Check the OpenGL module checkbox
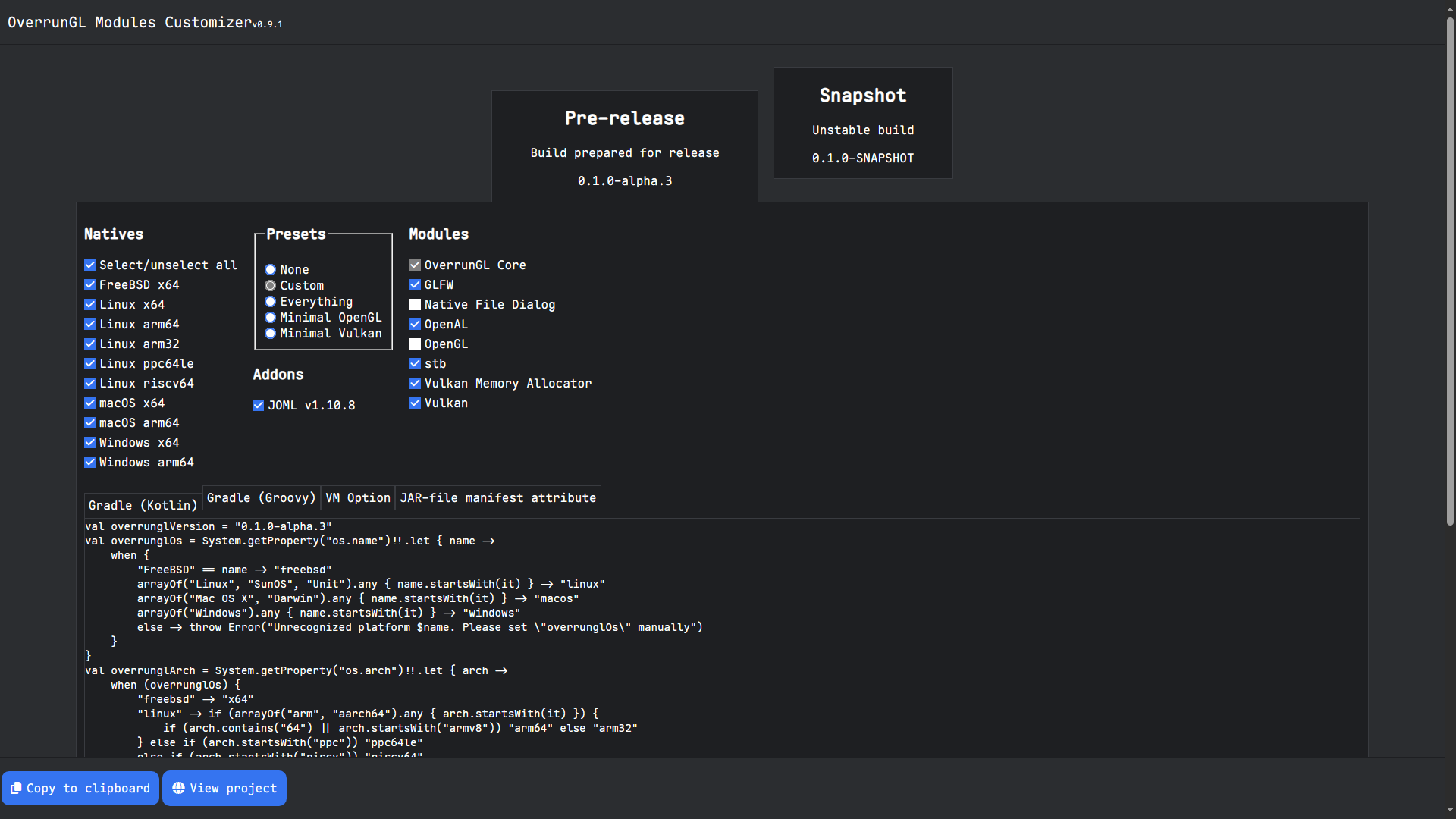The image size is (1456, 819). [x=415, y=344]
